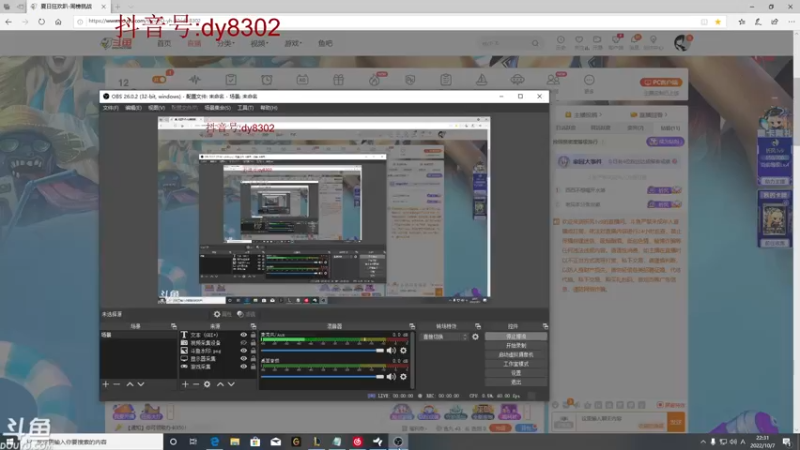Click the alarm clock icon in Douyu toolbar
Viewport: 800px width, 450px height.
coord(267,80)
